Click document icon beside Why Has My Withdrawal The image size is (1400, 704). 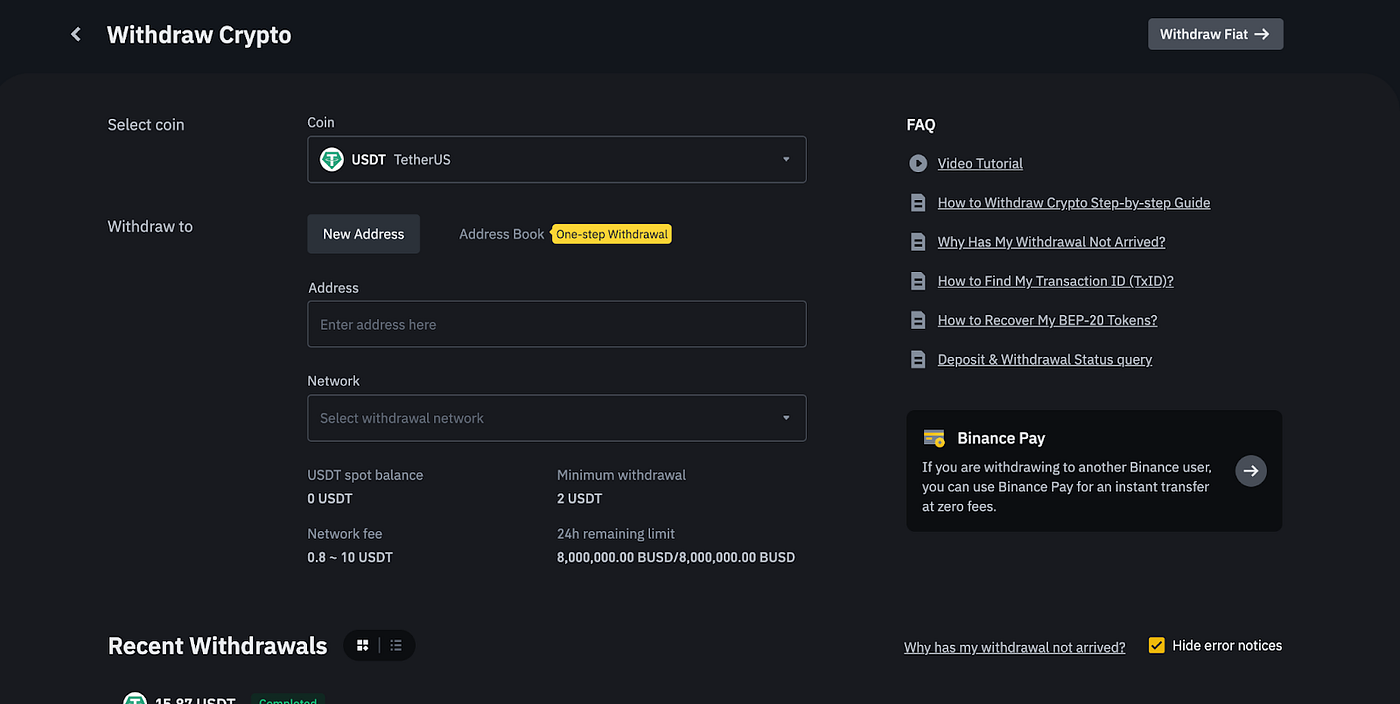918,242
